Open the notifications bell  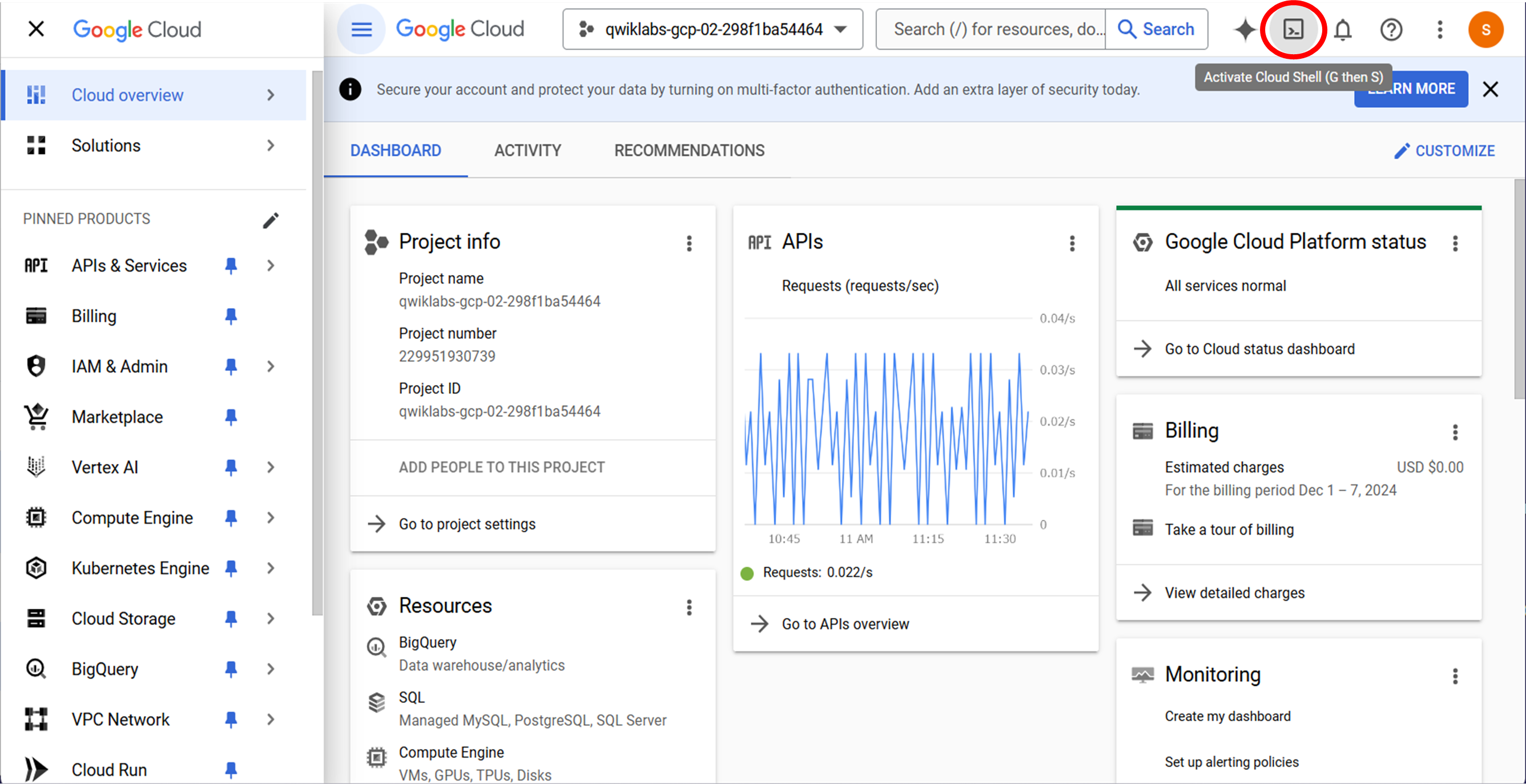tap(1342, 30)
